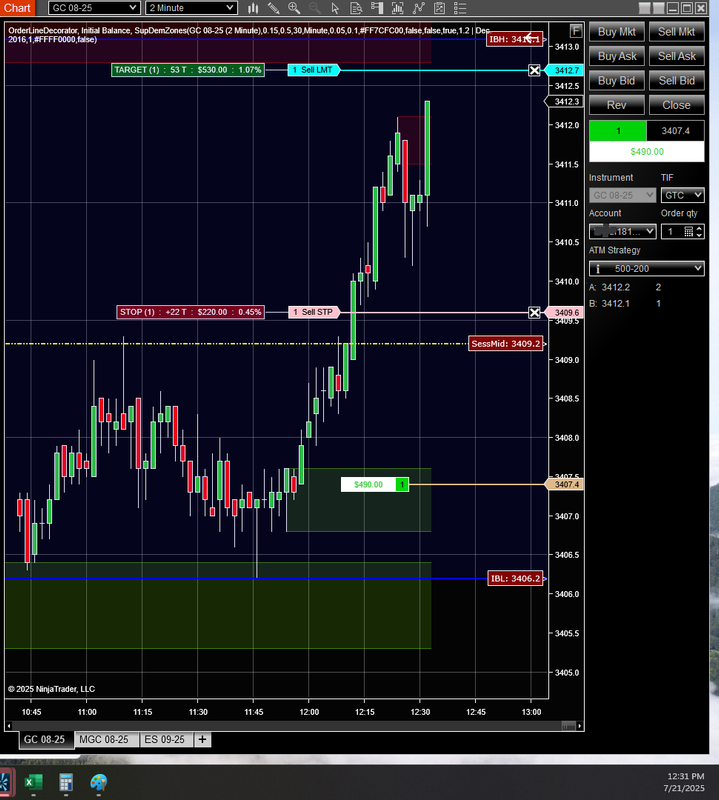Click the Sell Bid button
The width and height of the screenshot is (719, 800).
click(676, 81)
